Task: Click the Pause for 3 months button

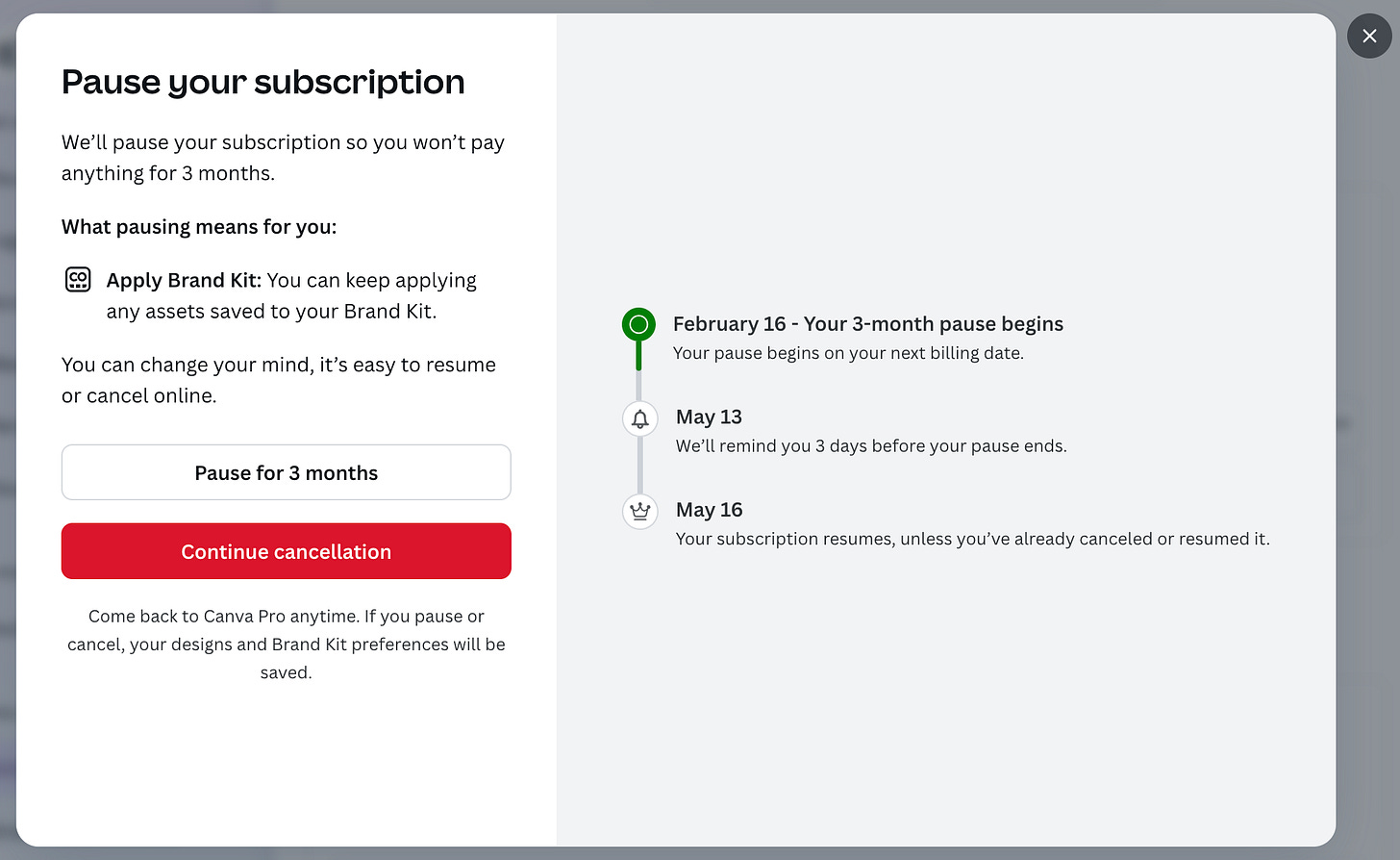Action: pyautogui.click(x=286, y=472)
